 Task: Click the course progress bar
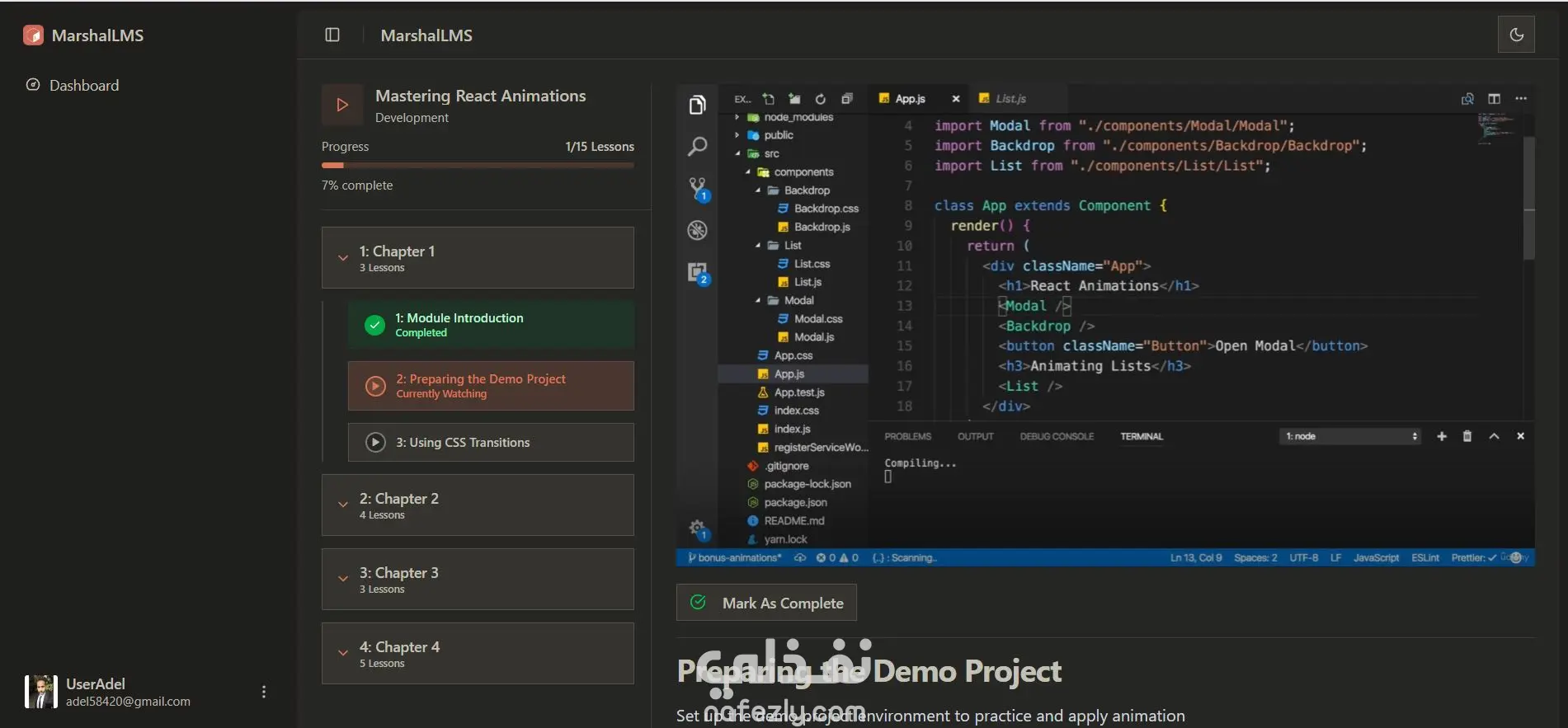[478, 166]
